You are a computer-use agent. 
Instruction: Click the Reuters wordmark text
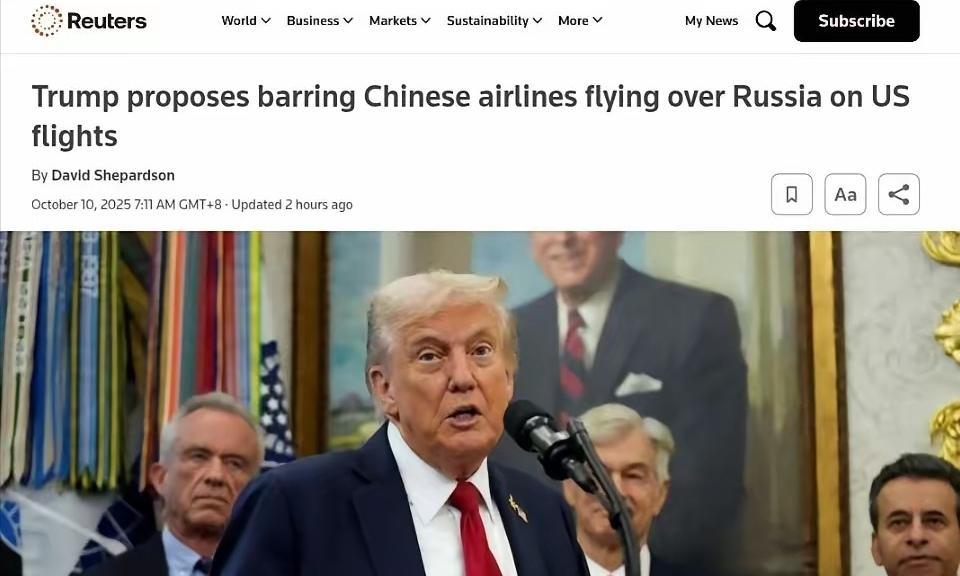pos(107,21)
